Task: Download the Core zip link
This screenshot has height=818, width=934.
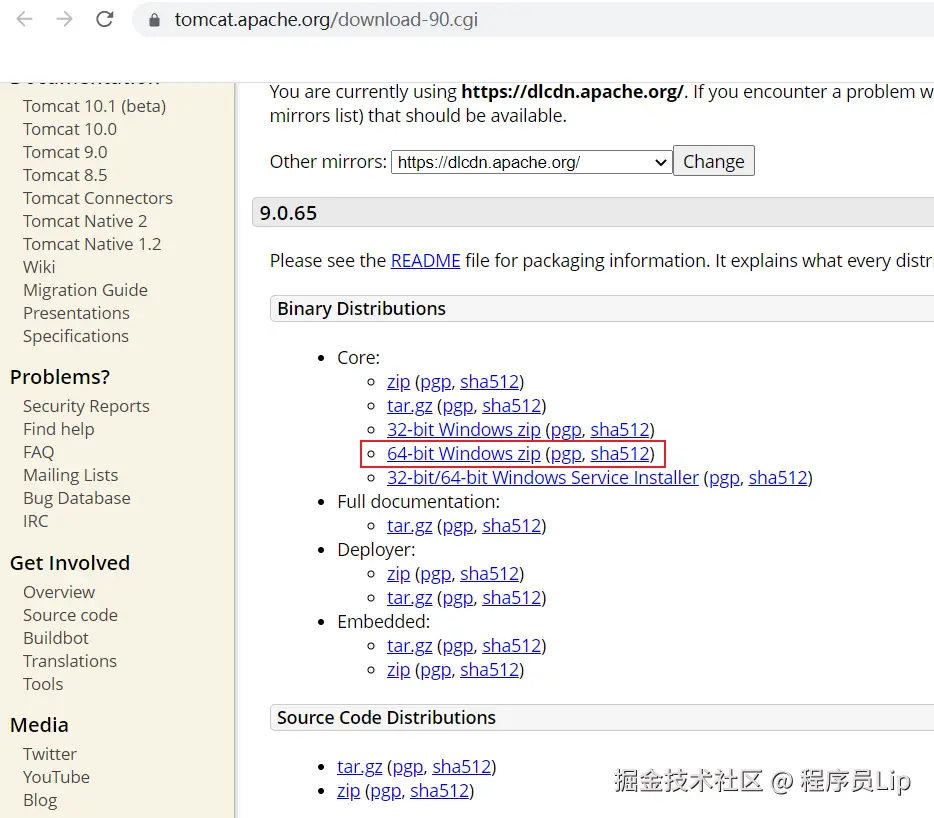Action: [x=398, y=382]
